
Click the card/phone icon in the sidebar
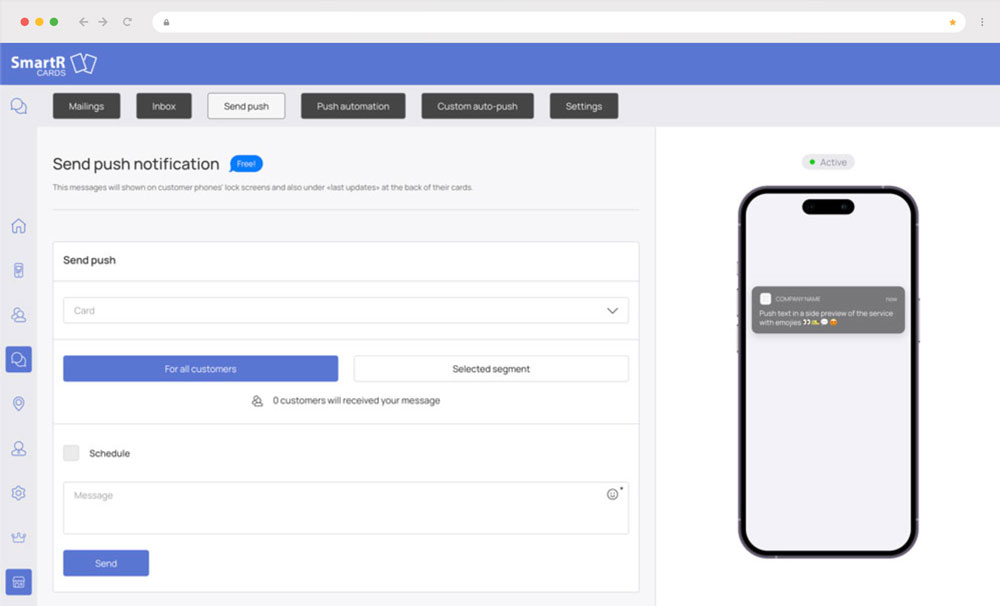pyautogui.click(x=18, y=270)
